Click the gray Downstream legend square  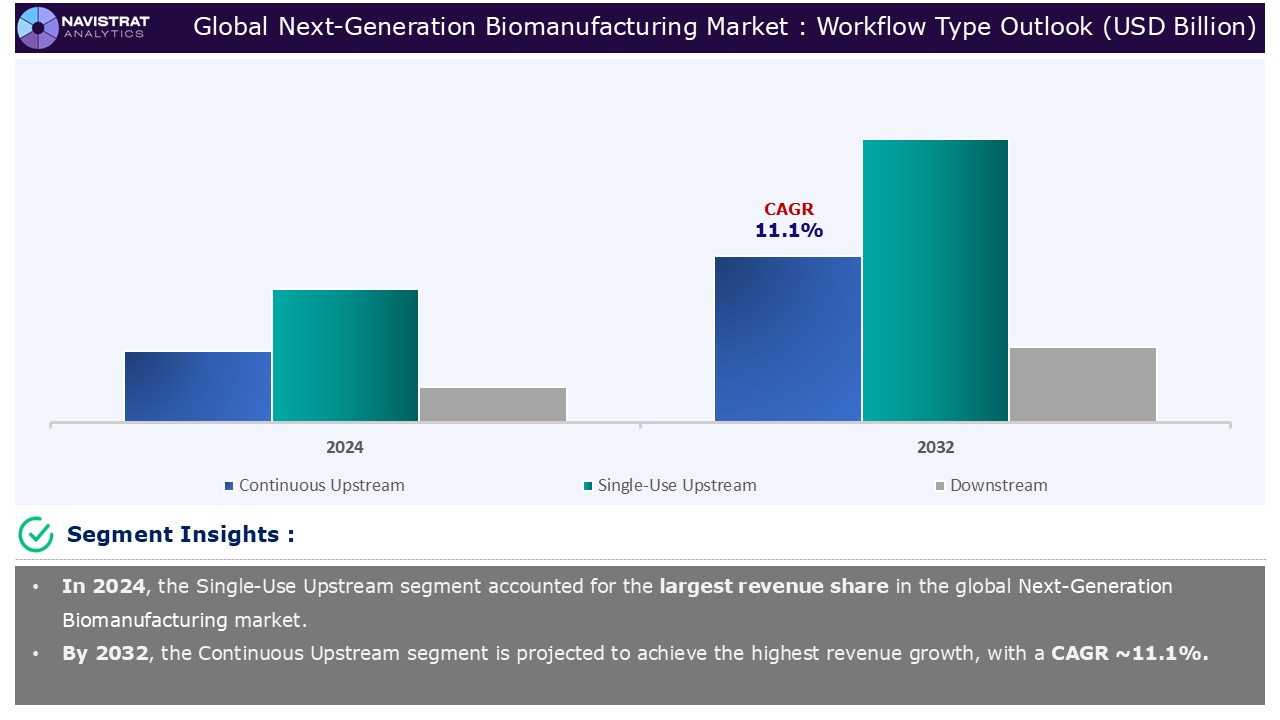tap(940, 486)
